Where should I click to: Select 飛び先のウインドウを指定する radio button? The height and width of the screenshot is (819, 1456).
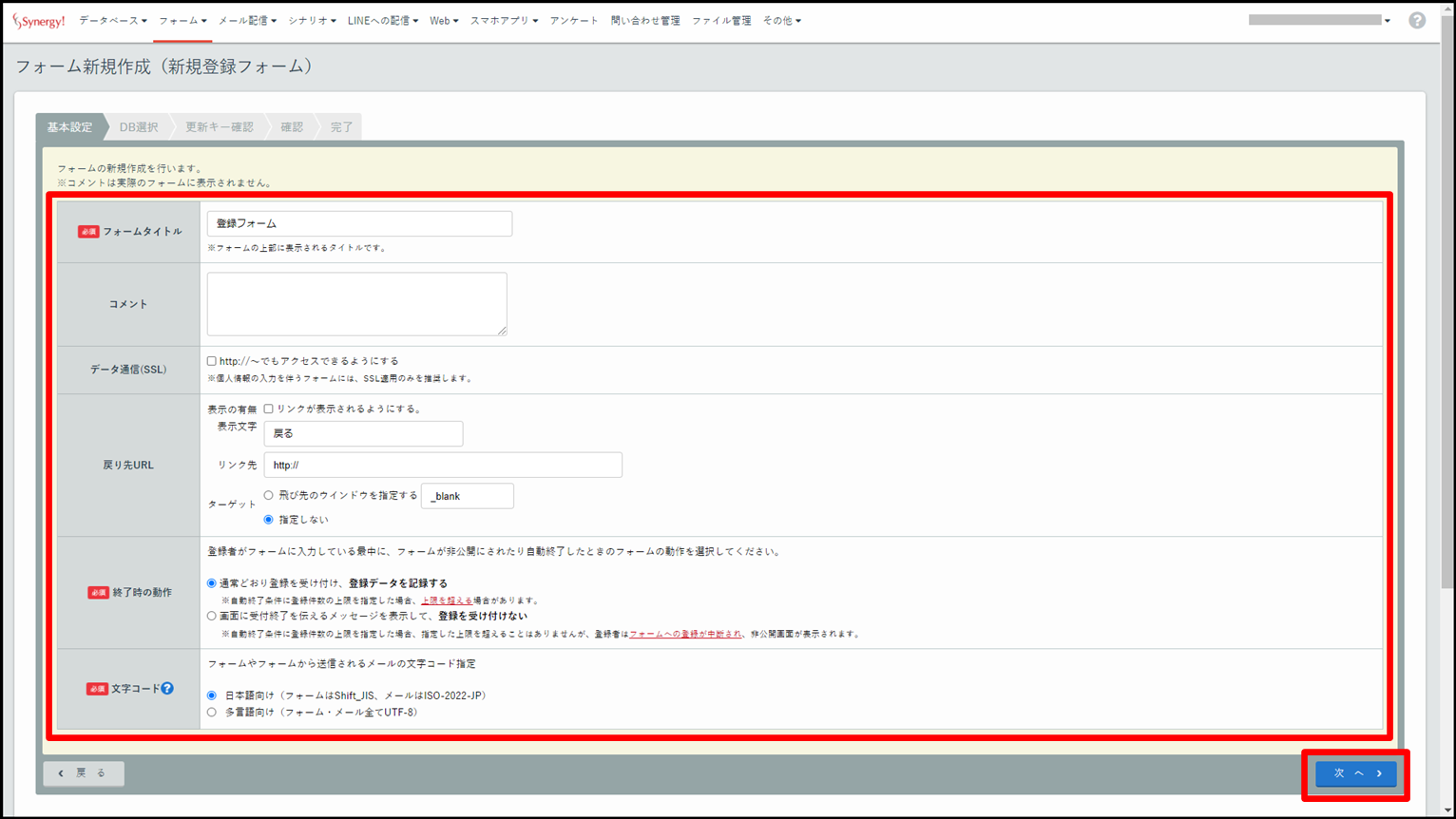coord(269,495)
